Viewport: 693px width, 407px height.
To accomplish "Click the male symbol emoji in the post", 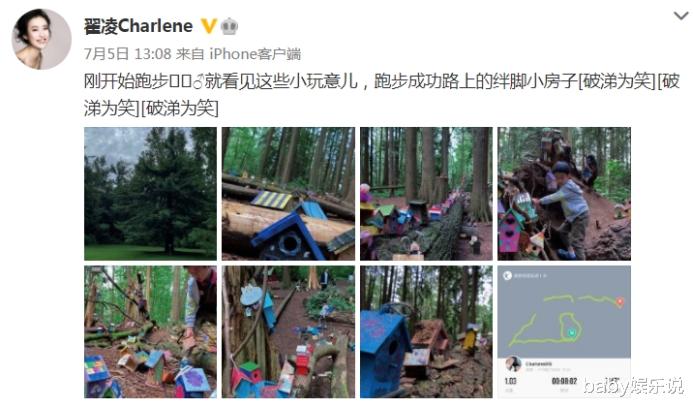I will click(198, 81).
